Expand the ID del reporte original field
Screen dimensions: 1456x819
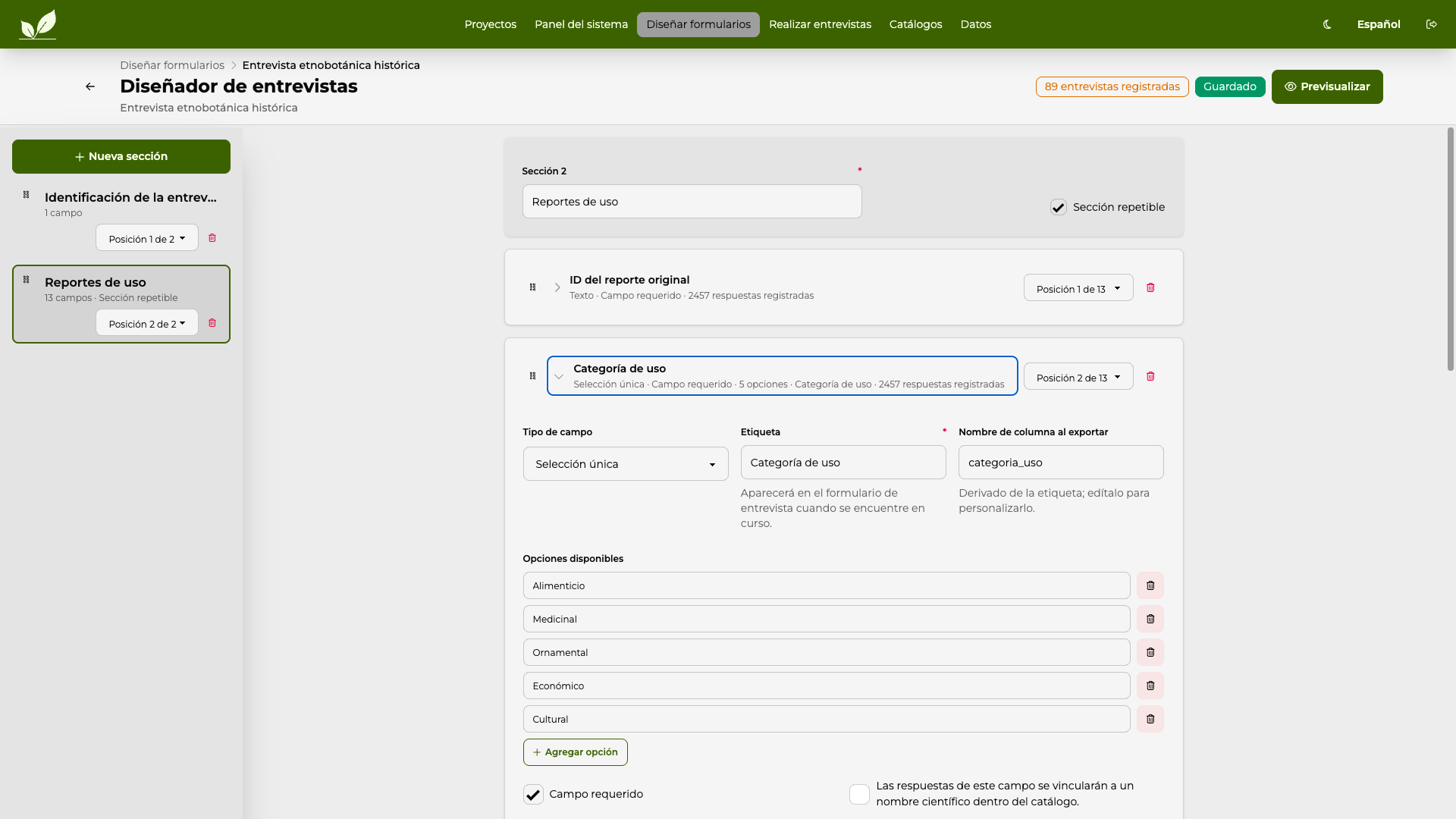tap(557, 287)
